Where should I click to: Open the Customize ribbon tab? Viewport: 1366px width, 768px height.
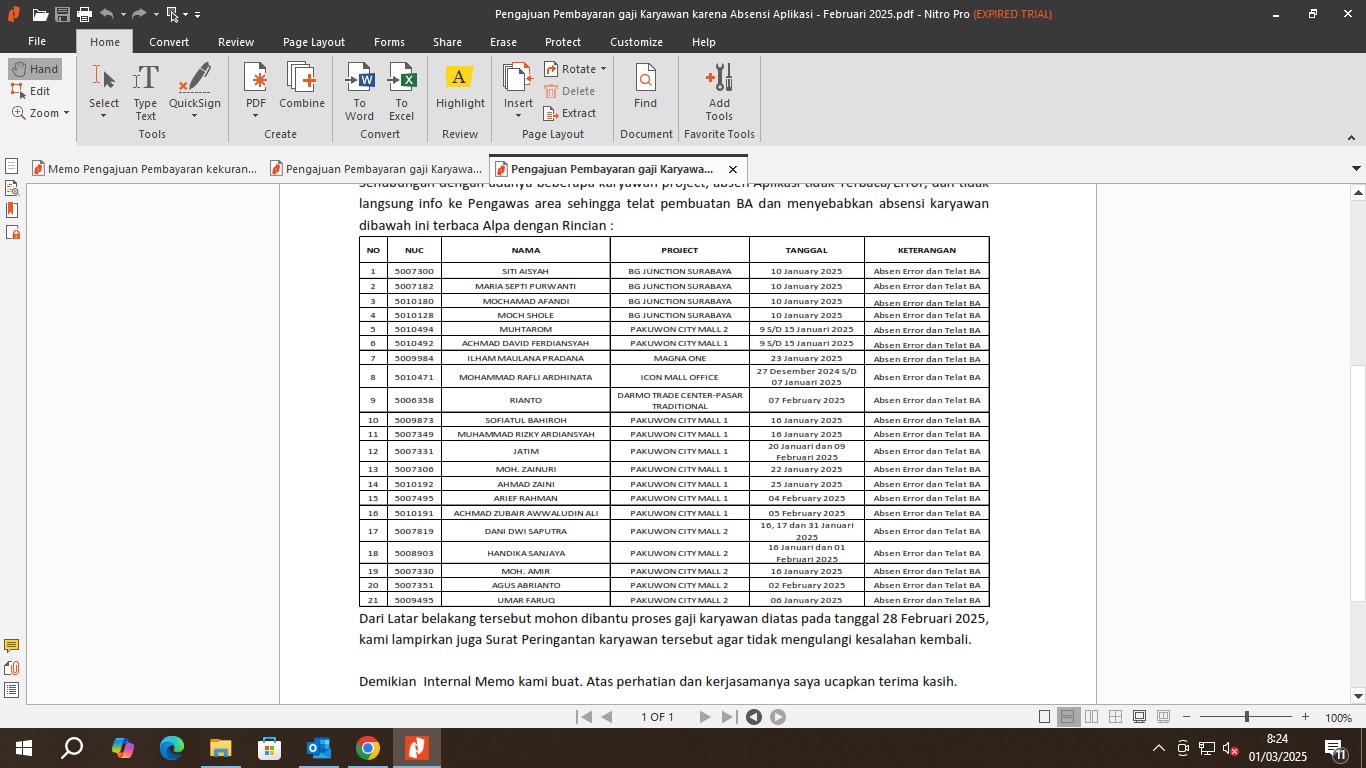click(x=636, y=42)
